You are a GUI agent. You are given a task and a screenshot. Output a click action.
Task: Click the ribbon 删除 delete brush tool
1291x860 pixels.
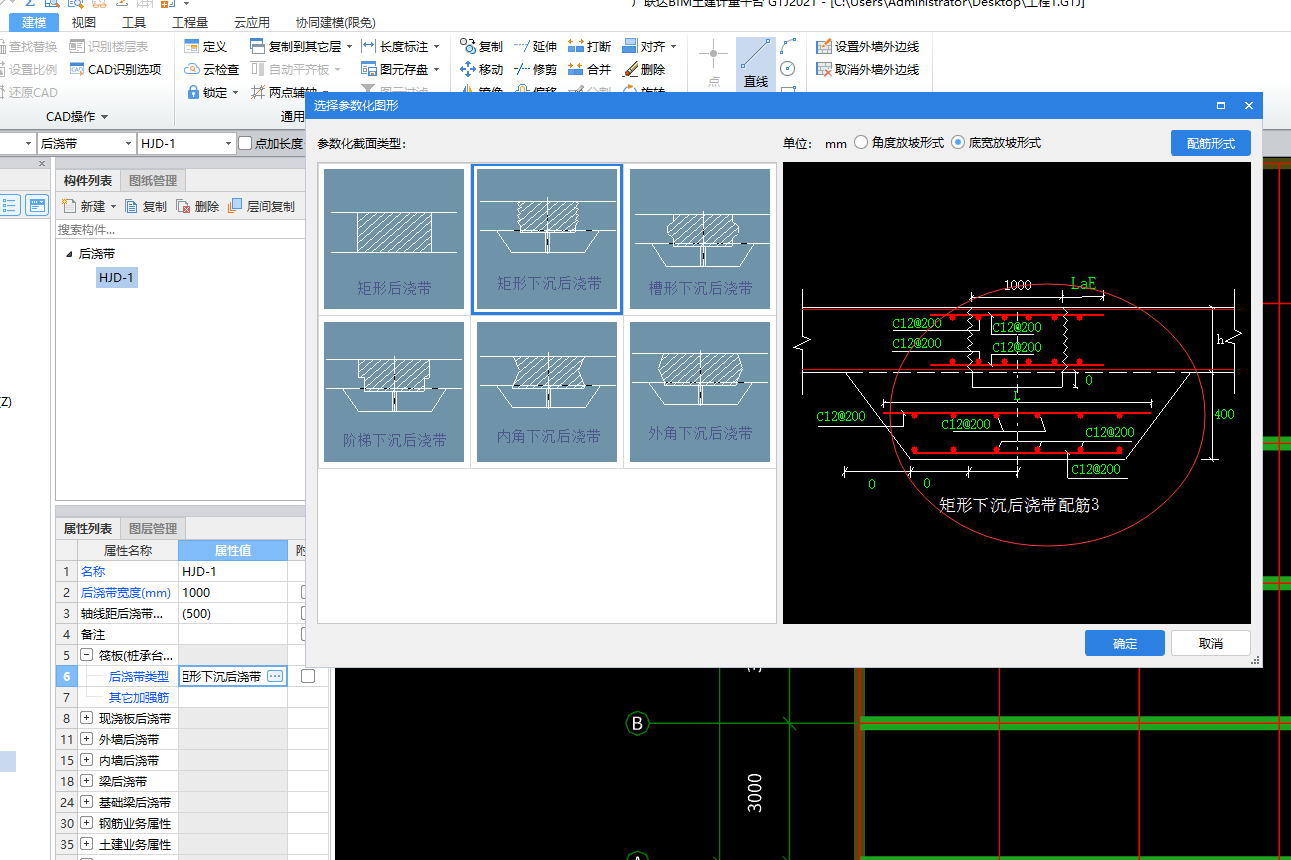(x=643, y=69)
